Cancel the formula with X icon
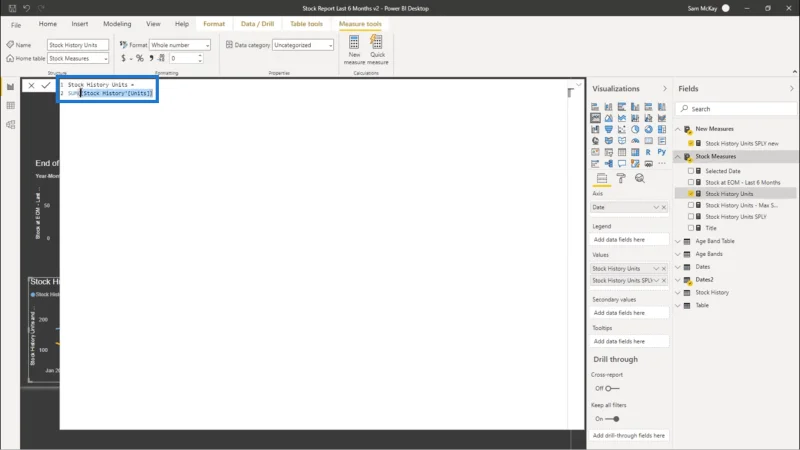 click(31, 85)
